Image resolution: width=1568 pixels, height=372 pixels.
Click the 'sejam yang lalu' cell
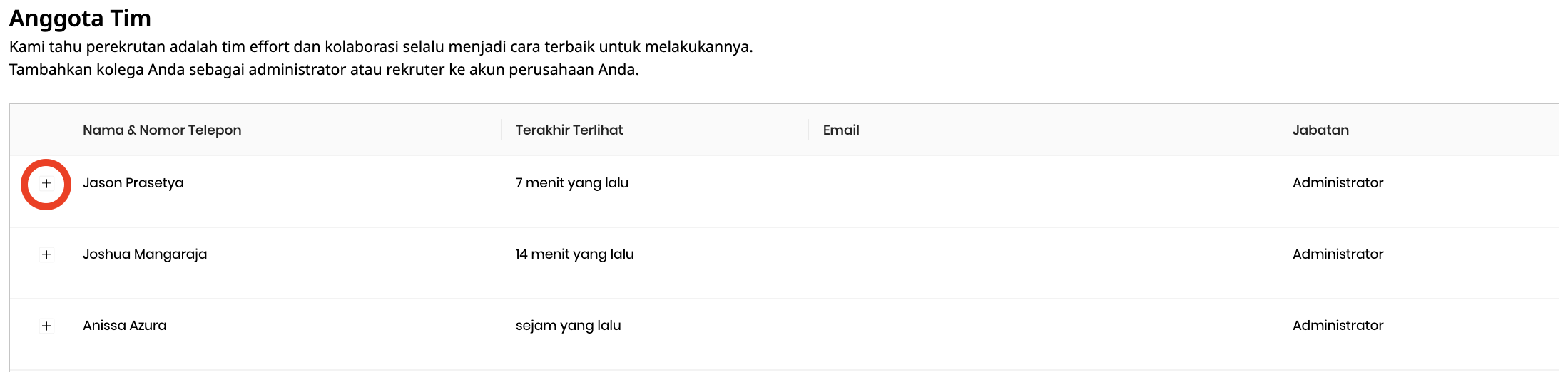tap(568, 326)
